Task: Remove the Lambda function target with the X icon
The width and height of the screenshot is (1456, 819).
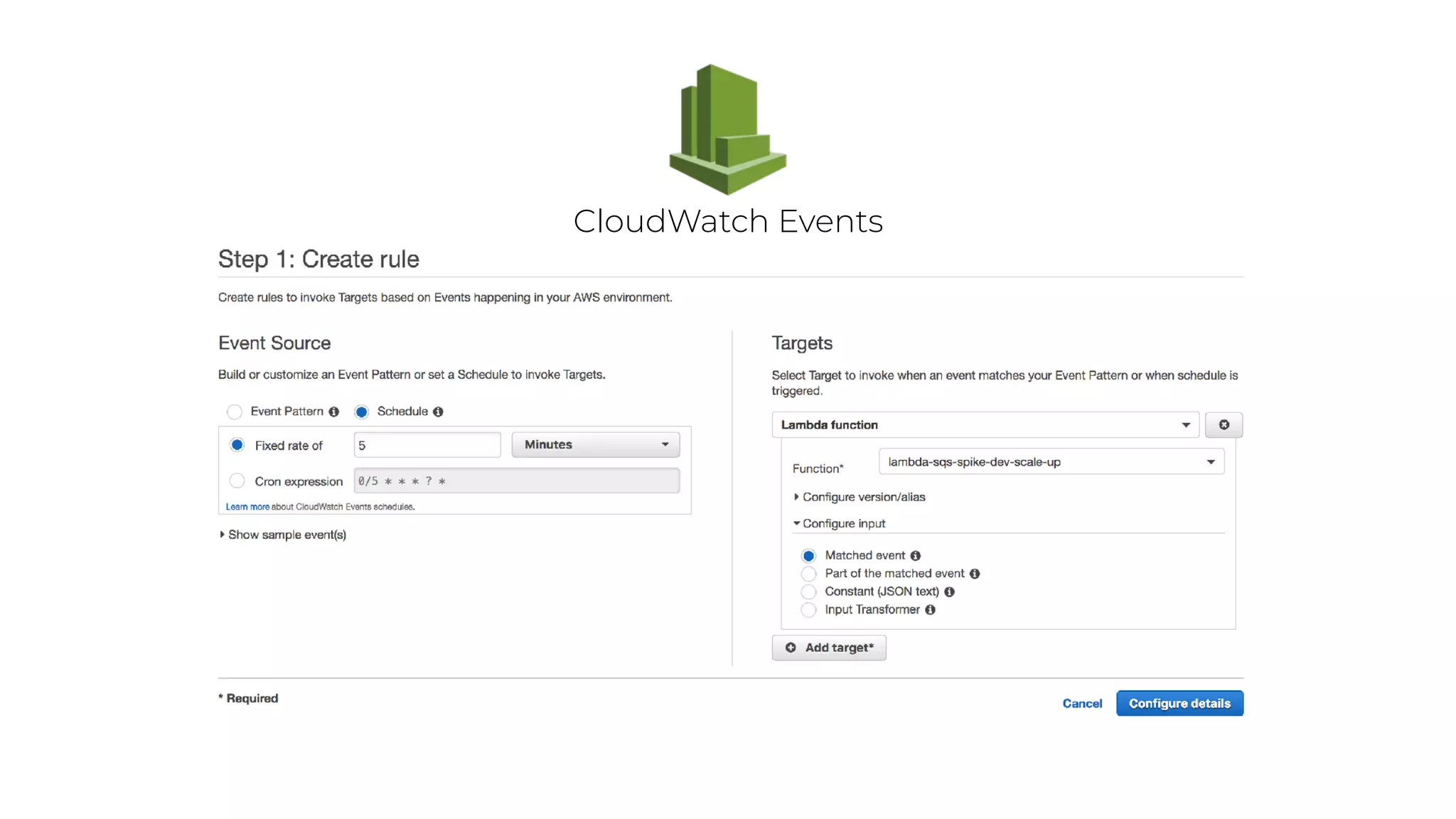Action: 1224,424
